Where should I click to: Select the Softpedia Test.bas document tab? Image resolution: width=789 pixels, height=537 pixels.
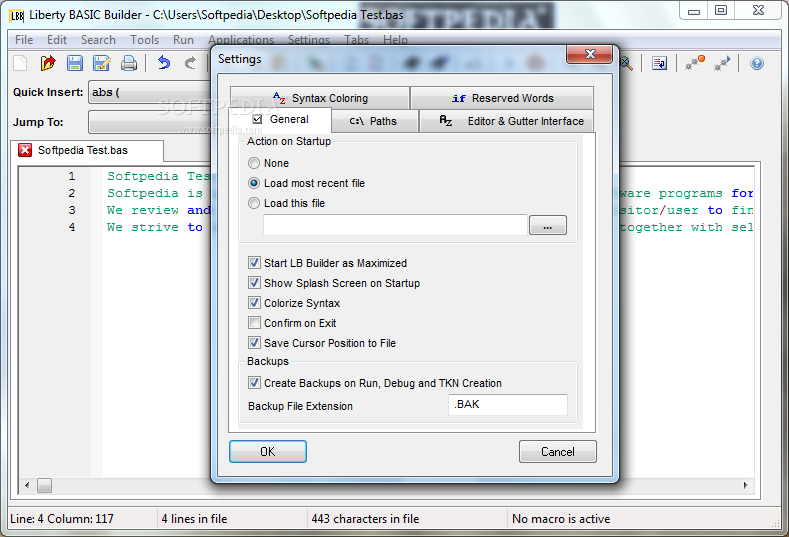pos(87,150)
